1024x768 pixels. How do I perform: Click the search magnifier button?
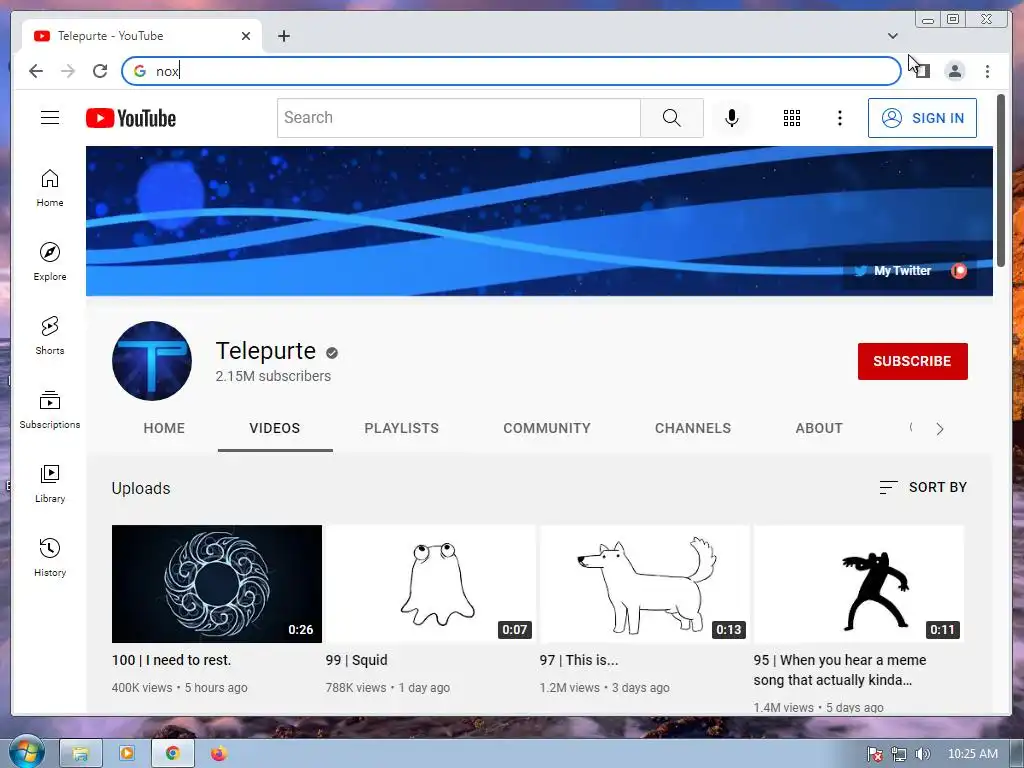pyautogui.click(x=671, y=118)
